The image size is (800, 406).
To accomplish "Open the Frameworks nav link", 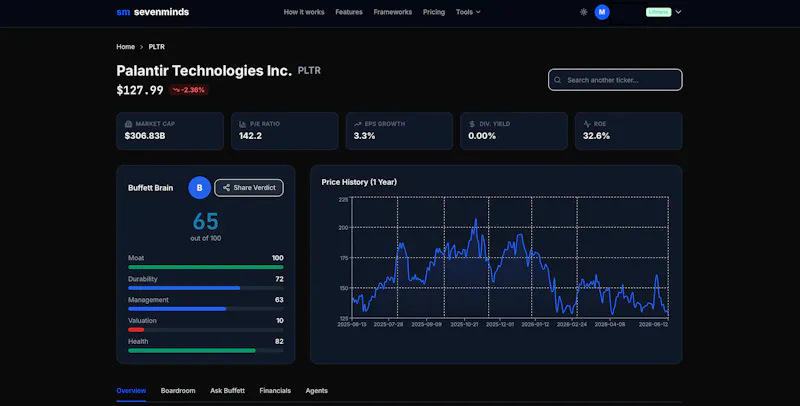I will coord(392,12).
